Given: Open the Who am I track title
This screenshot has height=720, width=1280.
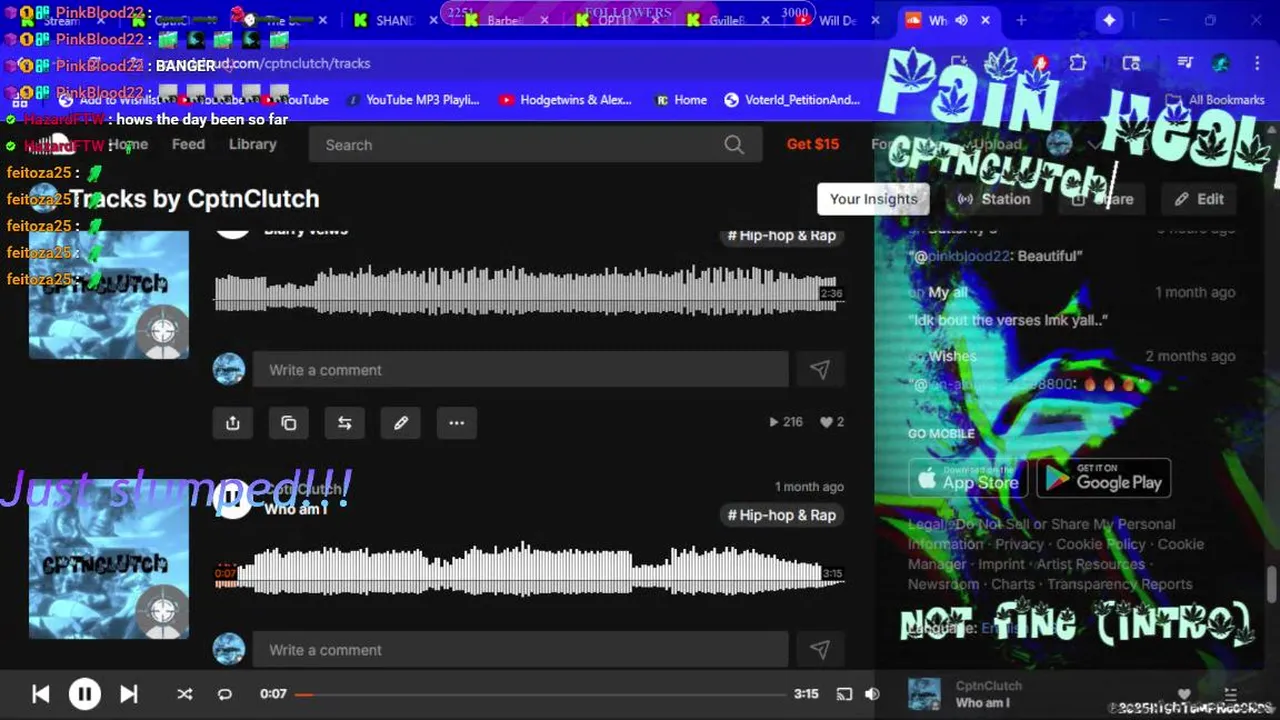Looking at the screenshot, I should click(x=296, y=509).
